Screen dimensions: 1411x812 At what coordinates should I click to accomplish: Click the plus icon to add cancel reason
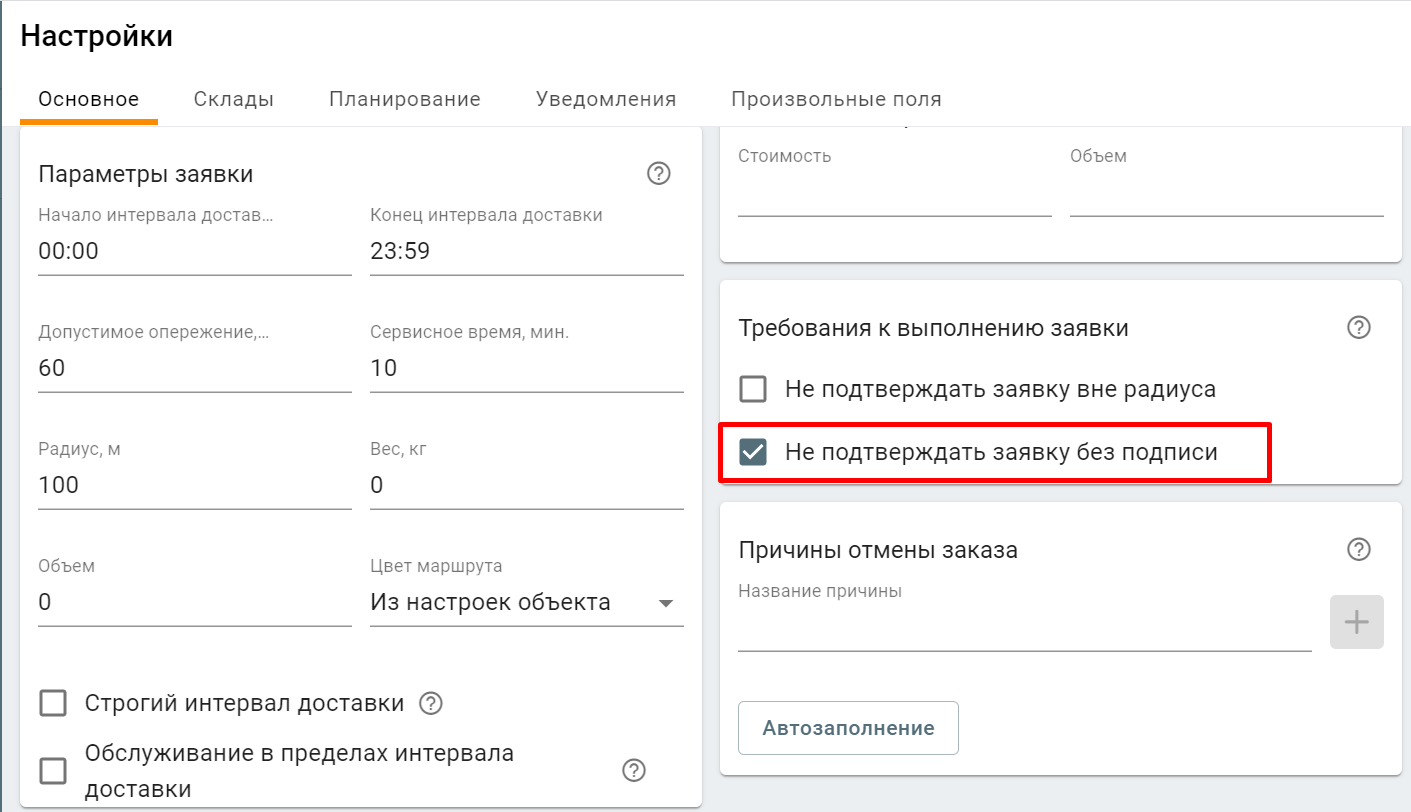(x=1356, y=621)
